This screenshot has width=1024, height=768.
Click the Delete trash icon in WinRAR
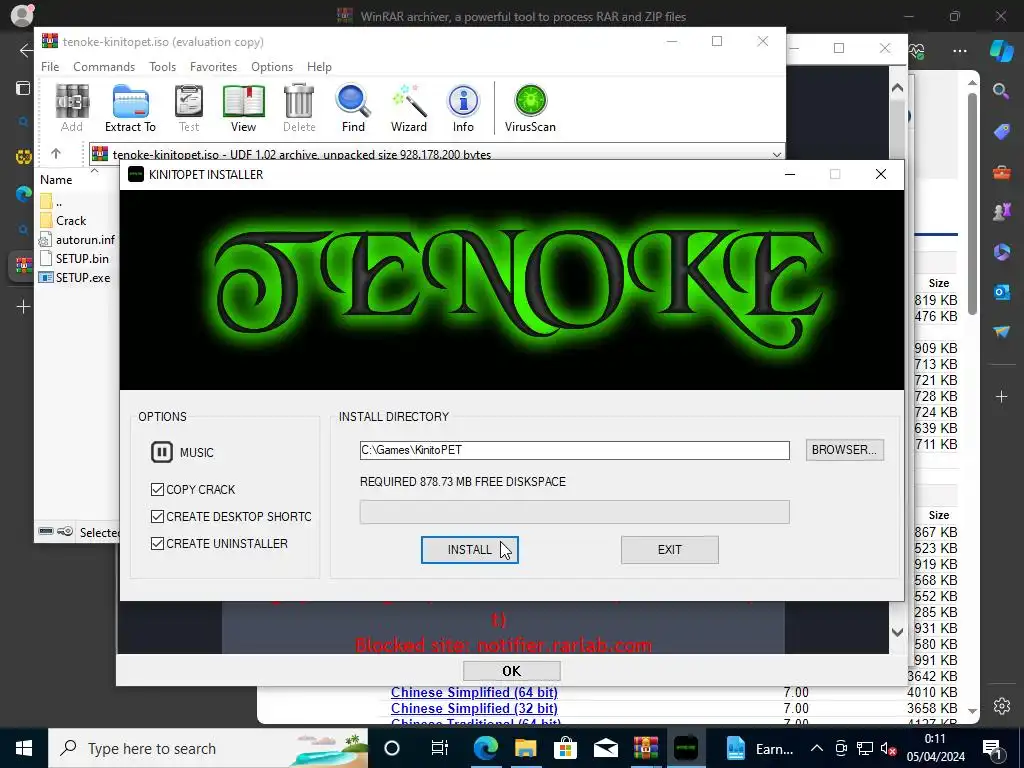tap(299, 109)
